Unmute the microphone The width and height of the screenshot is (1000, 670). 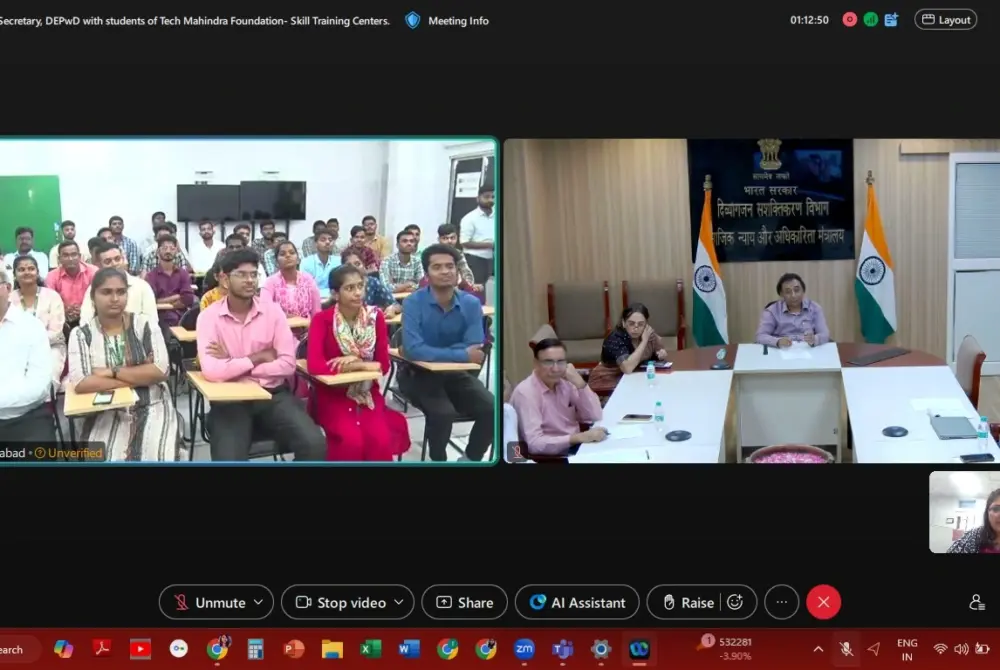(208, 602)
